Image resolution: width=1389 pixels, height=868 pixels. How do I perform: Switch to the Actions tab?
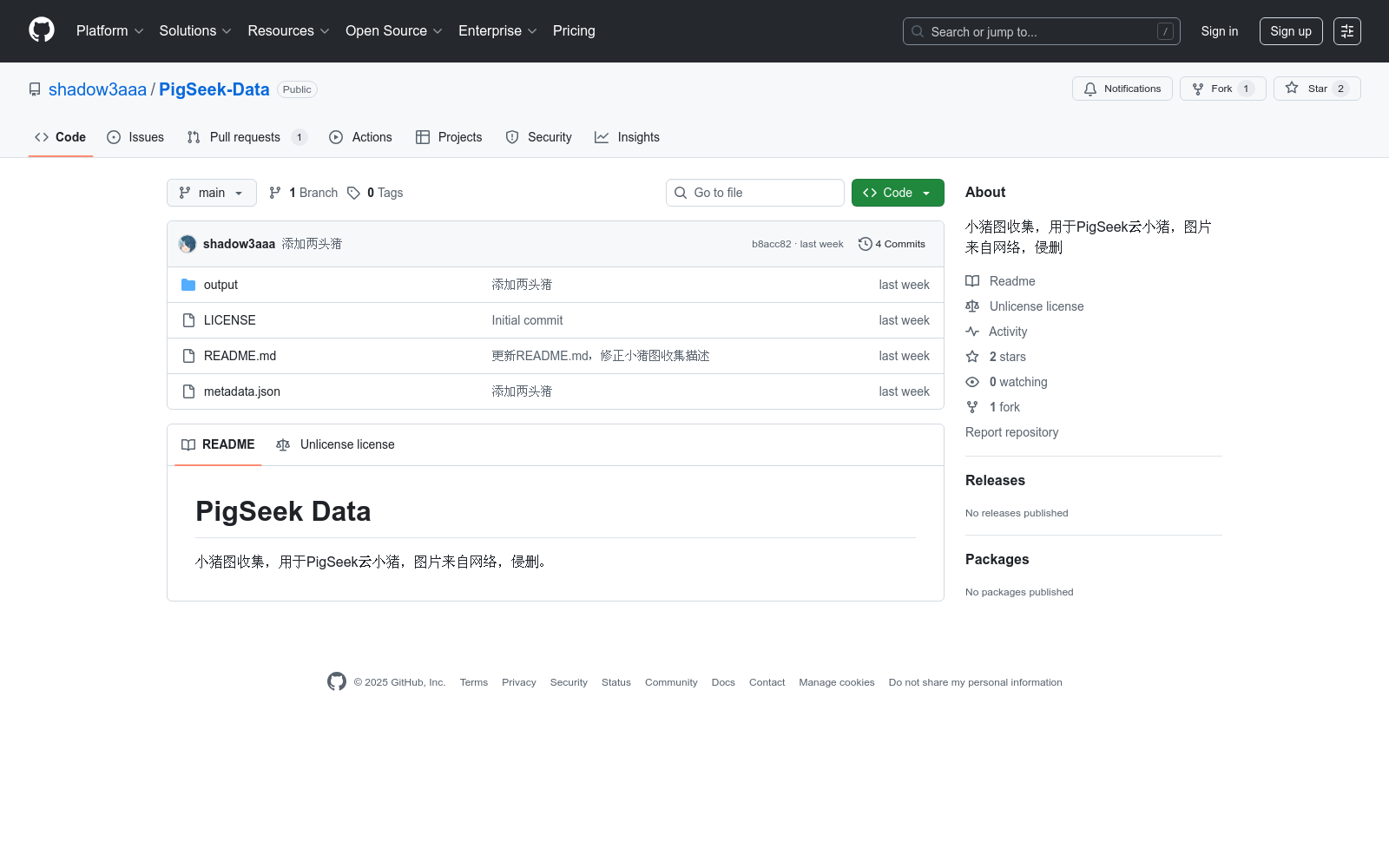361,137
